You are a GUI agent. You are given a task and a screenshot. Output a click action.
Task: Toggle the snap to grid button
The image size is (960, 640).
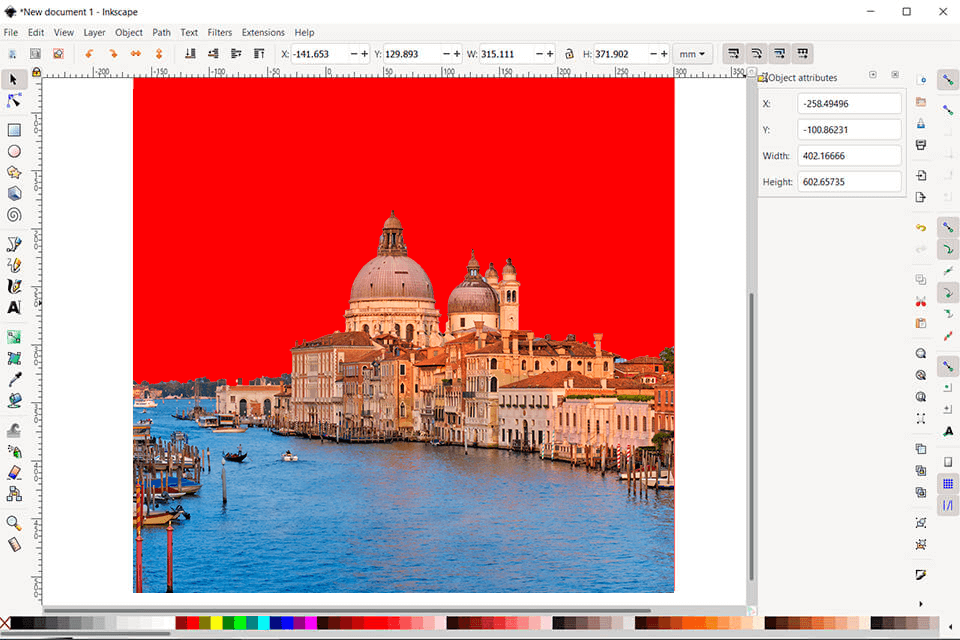pos(948,483)
